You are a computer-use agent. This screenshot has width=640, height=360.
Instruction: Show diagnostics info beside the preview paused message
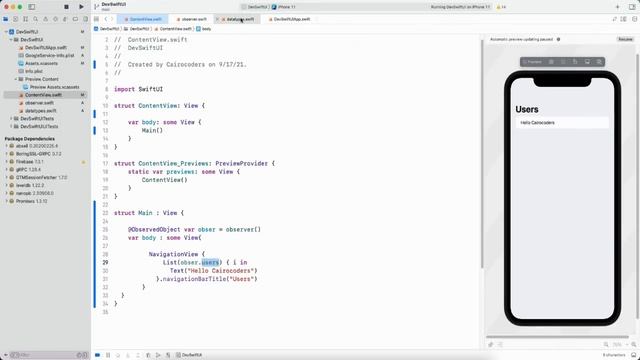click(558, 39)
